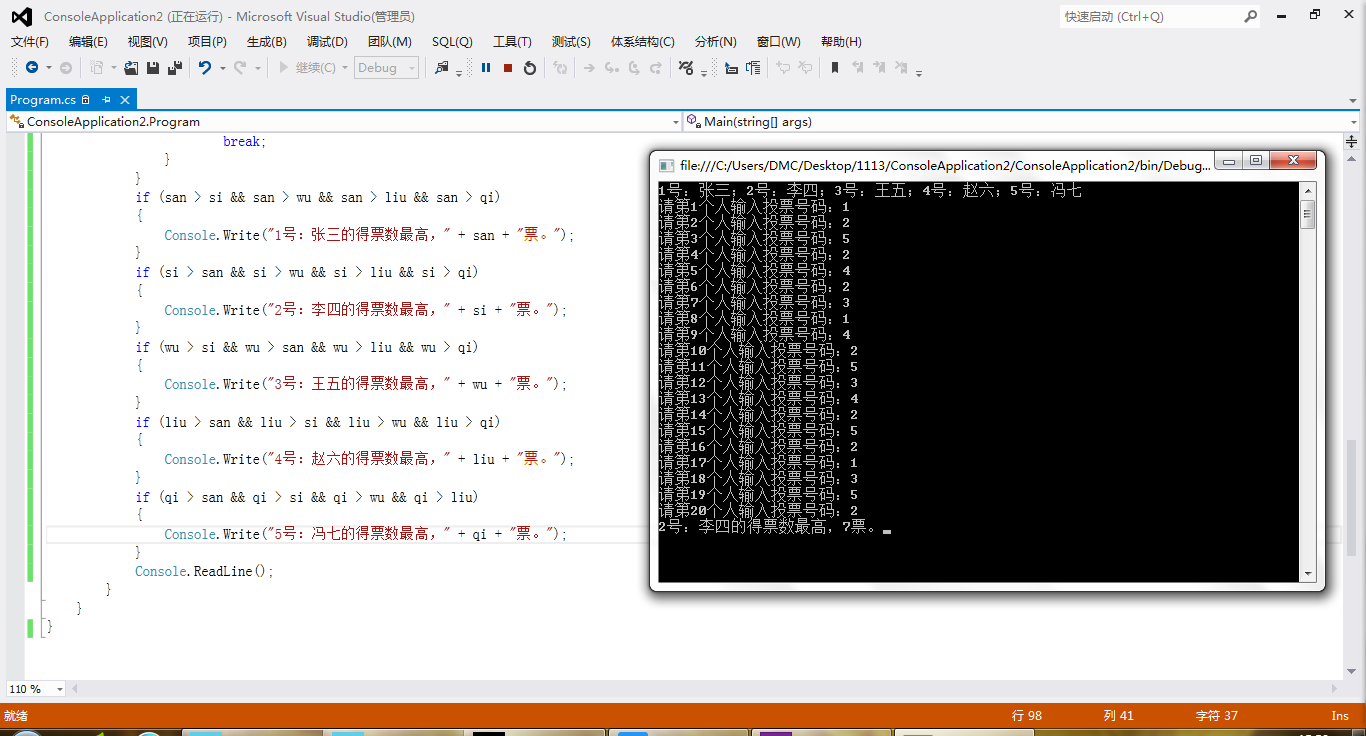This screenshot has width=1366, height=736.
Task: Click the Open File folder icon
Action: (131, 68)
